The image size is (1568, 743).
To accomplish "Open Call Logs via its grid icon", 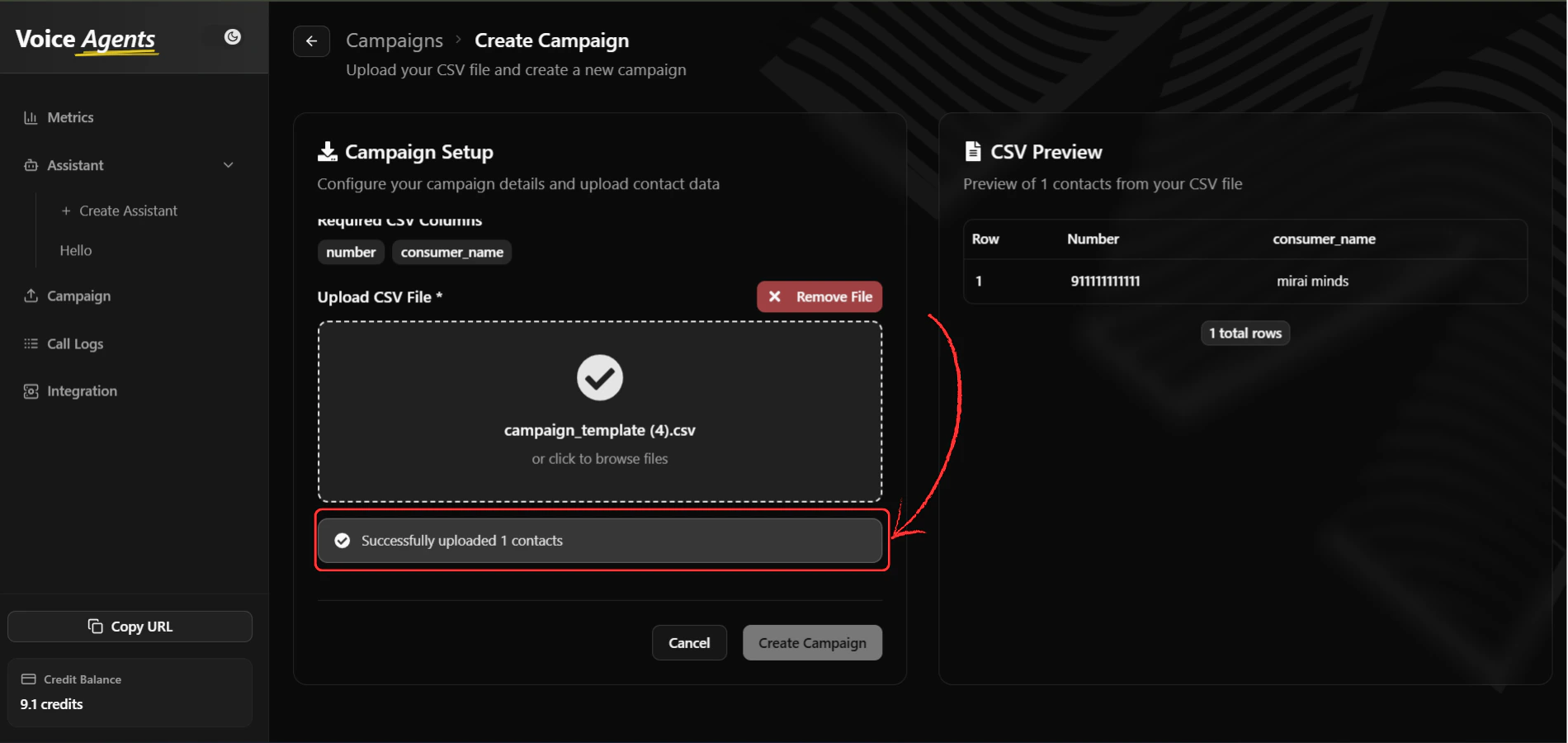I will click(x=31, y=343).
